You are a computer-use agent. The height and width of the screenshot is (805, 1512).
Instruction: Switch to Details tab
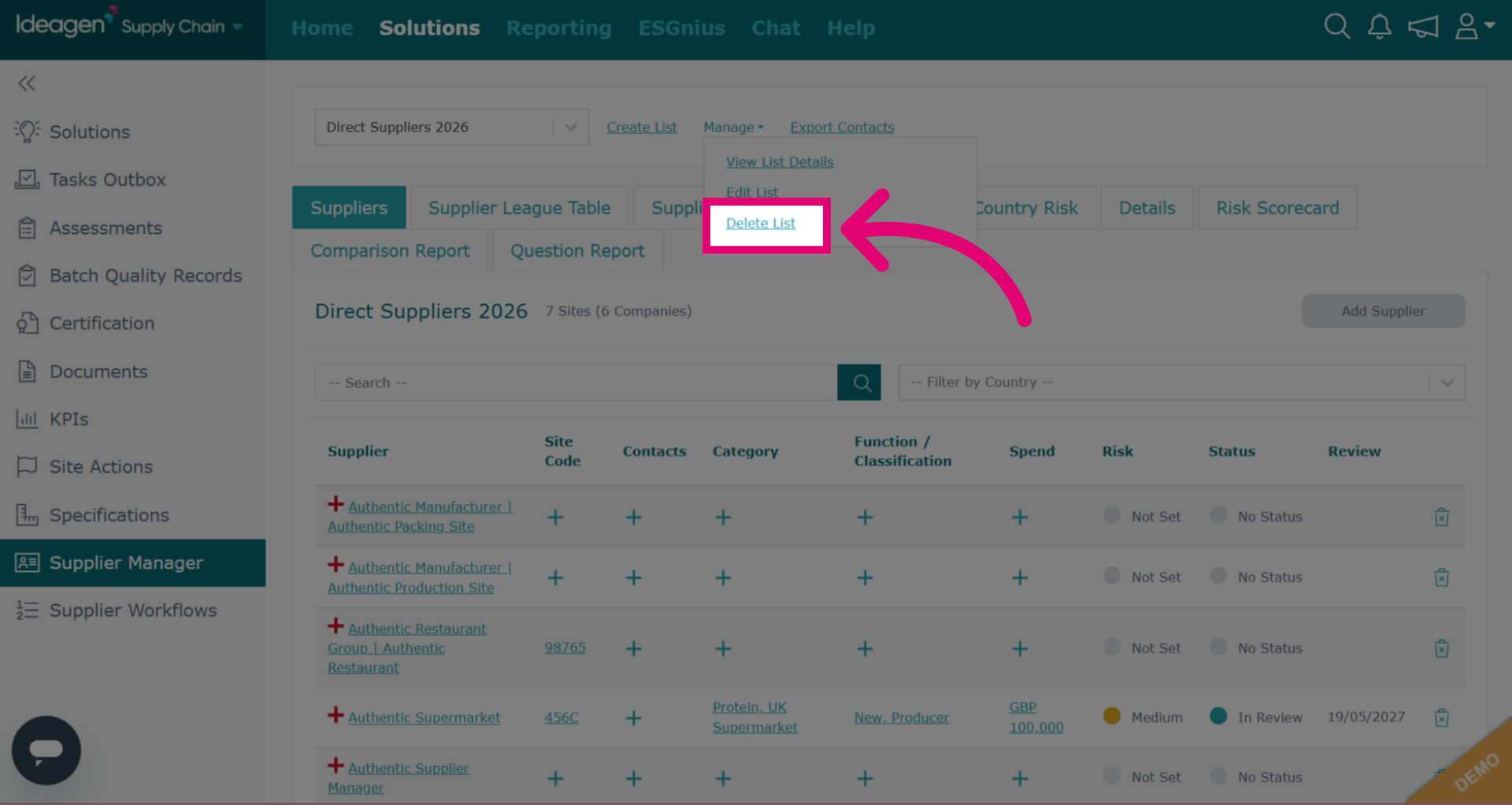click(x=1147, y=208)
